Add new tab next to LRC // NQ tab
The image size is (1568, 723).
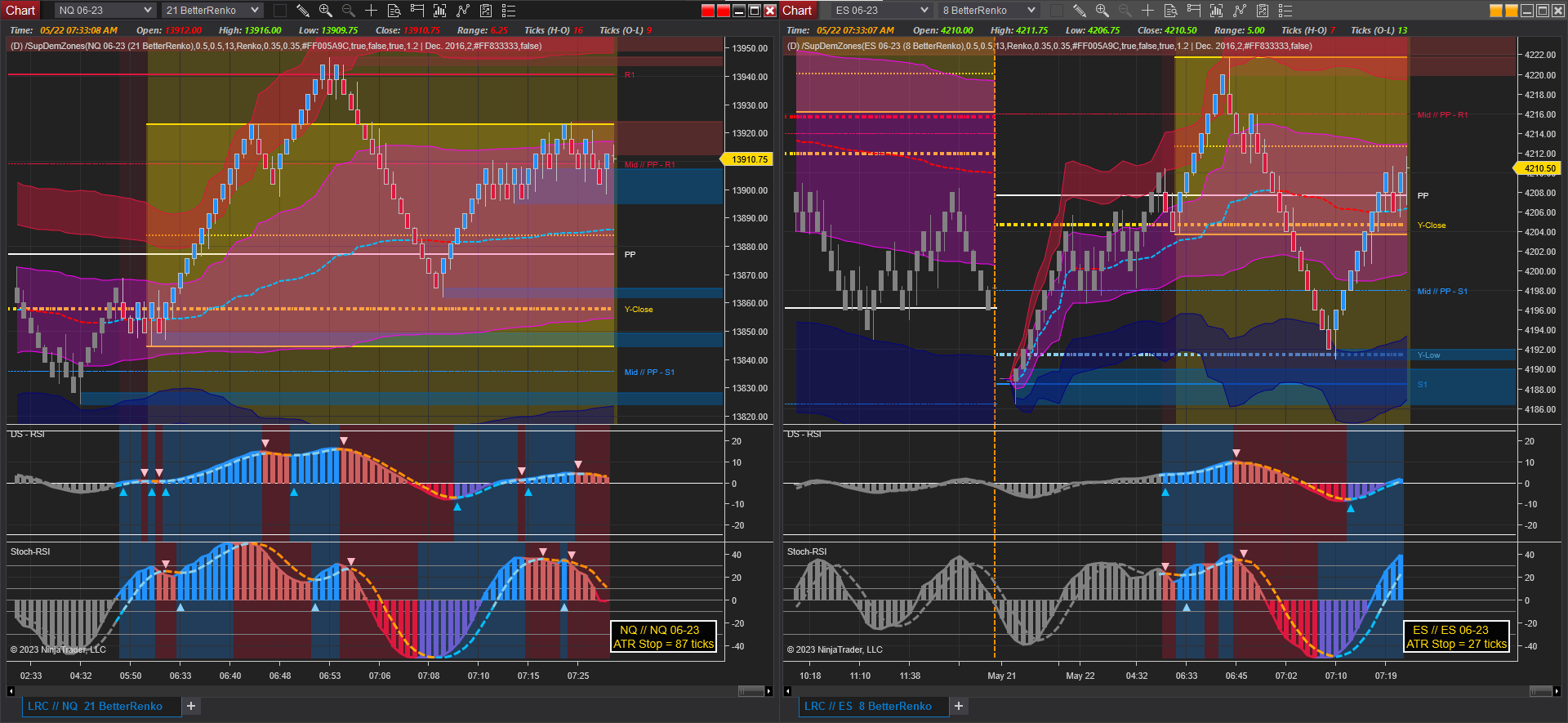(191, 707)
